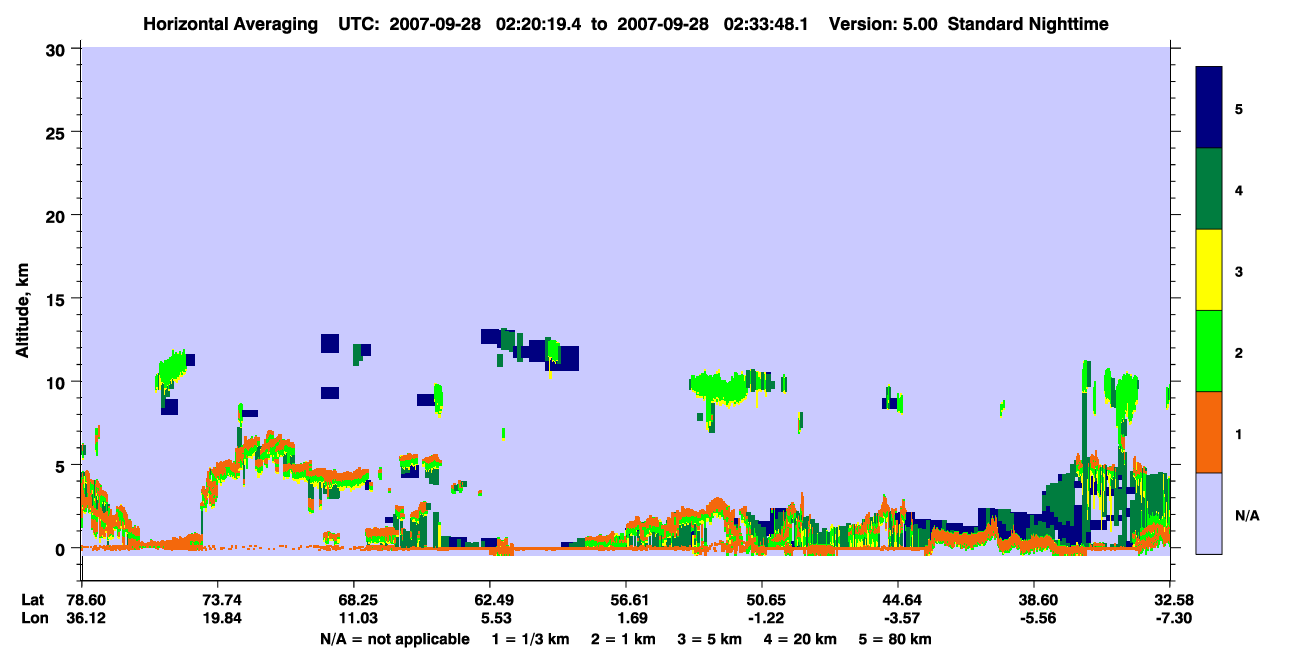
Task: Click 'Standard Nighttime' in the title
Action: [x=1028, y=24]
